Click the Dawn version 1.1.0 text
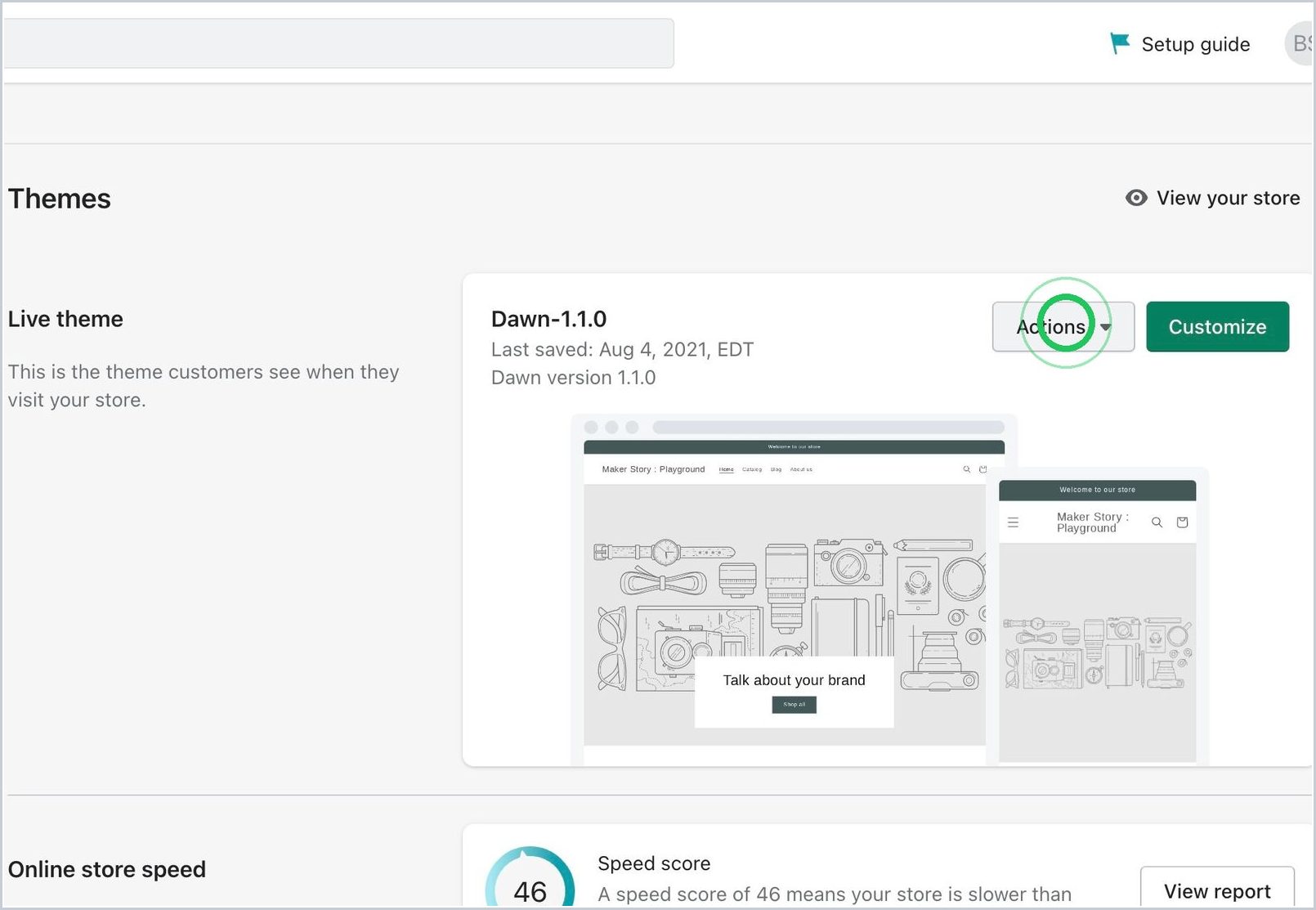Image resolution: width=1316 pixels, height=910 pixels. (573, 378)
